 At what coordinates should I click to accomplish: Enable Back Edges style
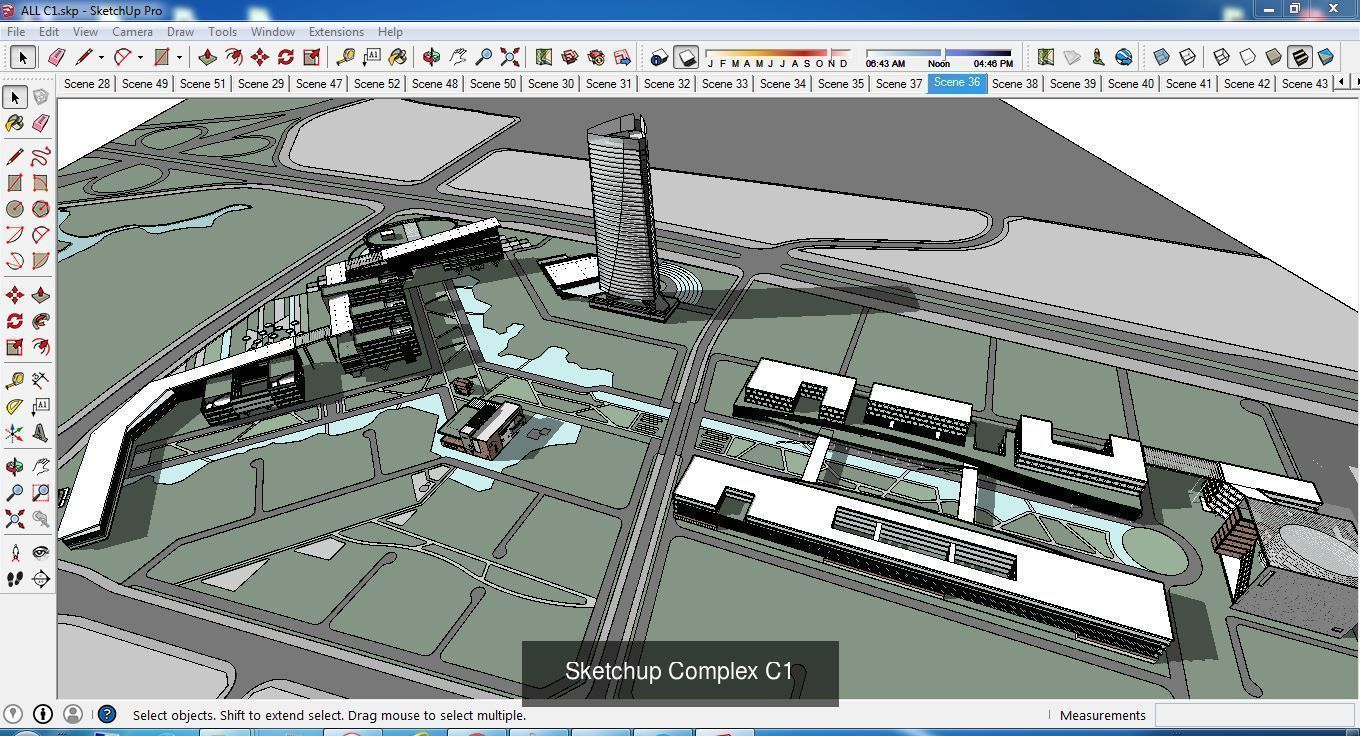click(1188, 57)
